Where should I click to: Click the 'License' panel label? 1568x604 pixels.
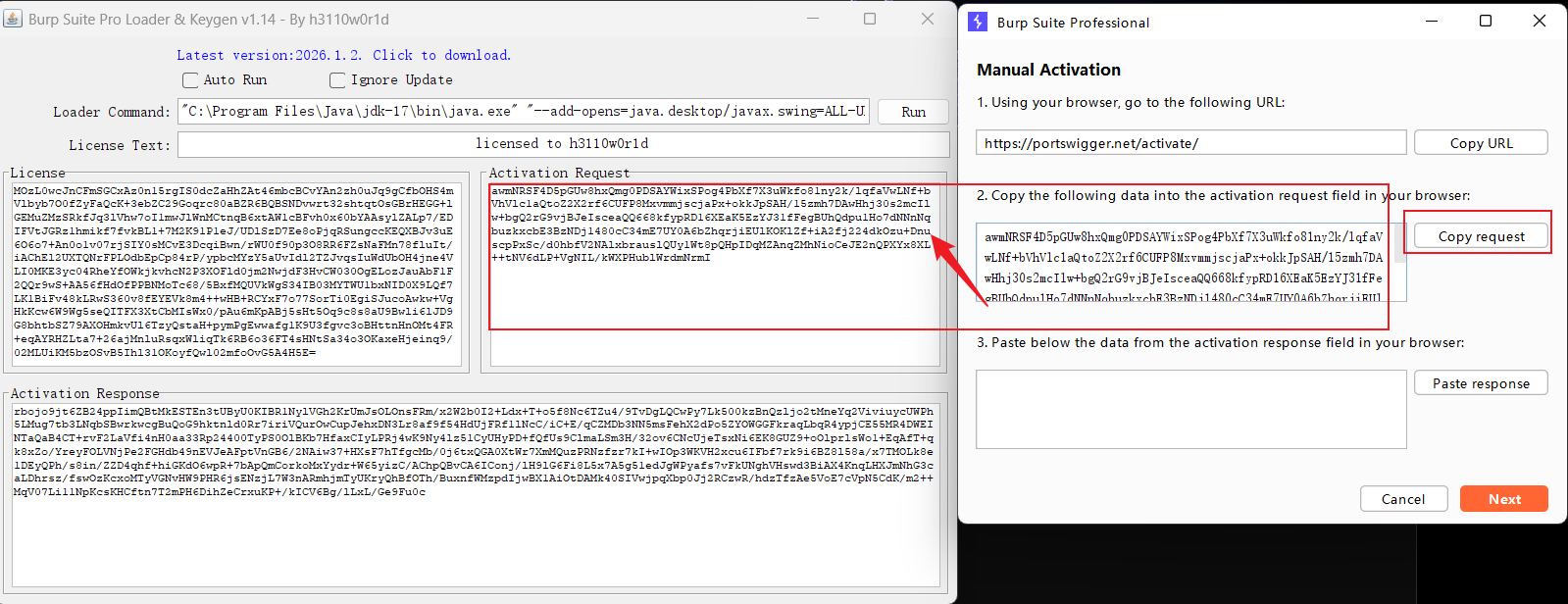38,173
